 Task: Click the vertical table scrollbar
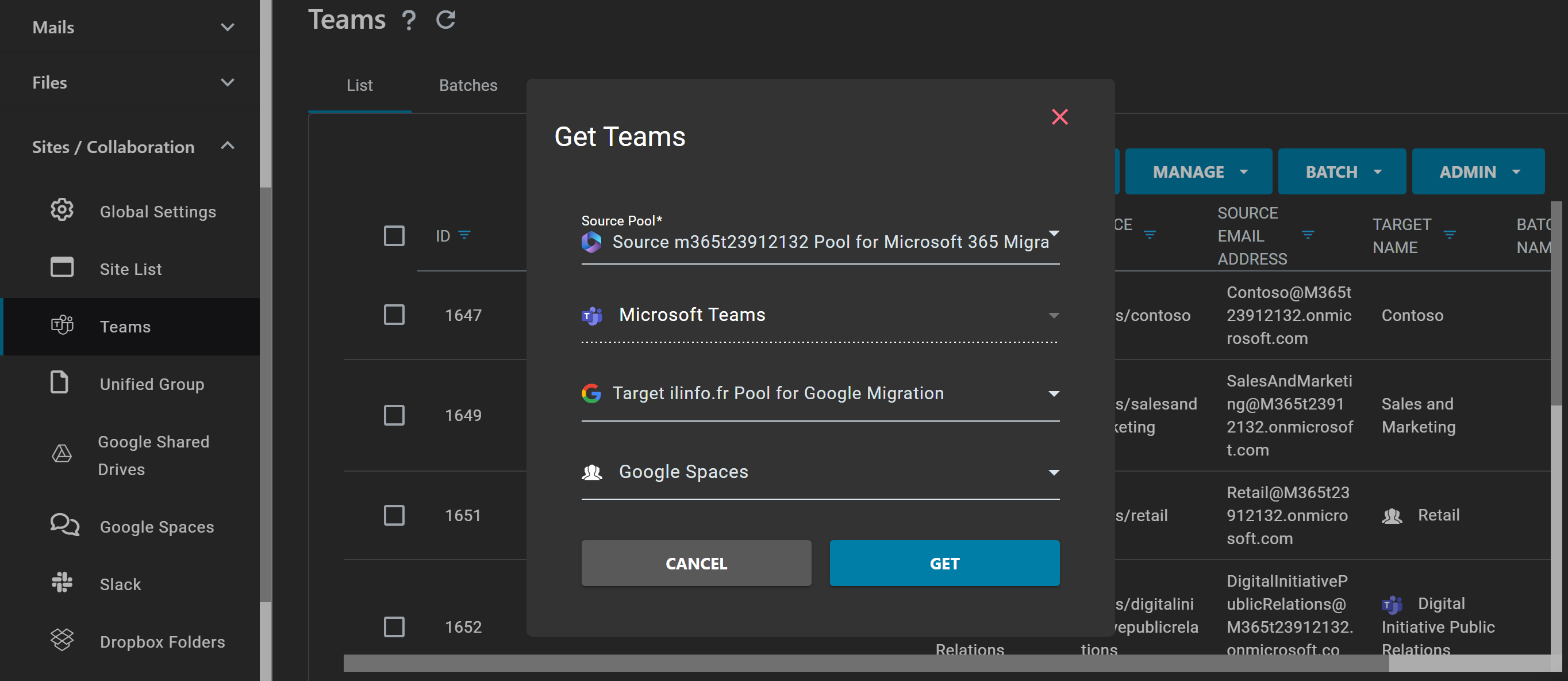[x=1556, y=303]
